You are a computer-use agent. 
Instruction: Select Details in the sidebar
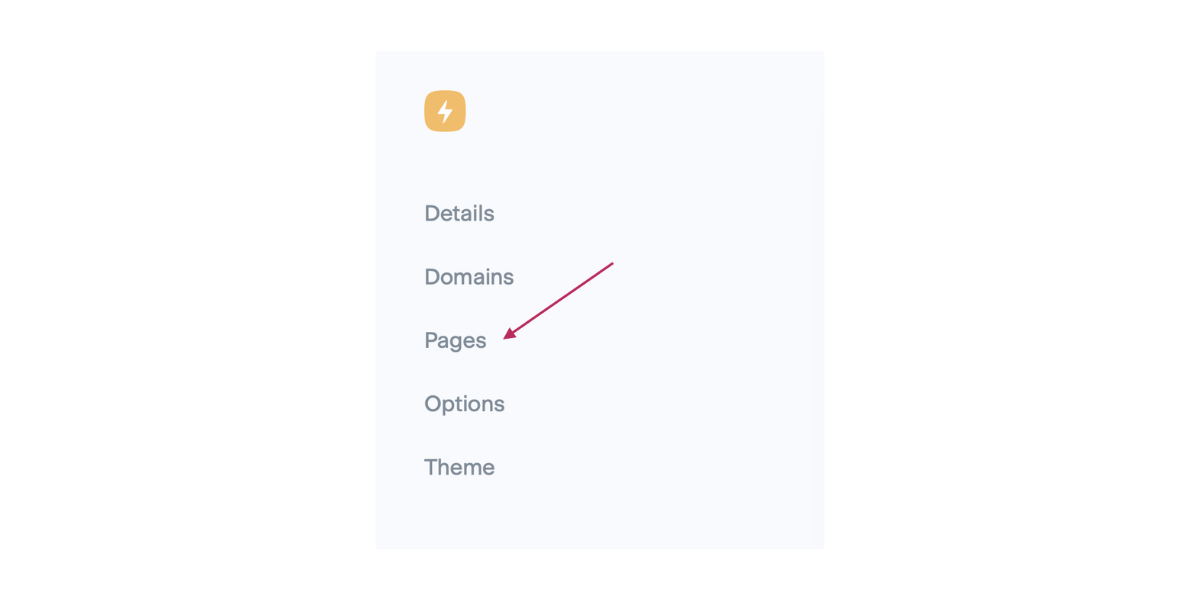459,213
